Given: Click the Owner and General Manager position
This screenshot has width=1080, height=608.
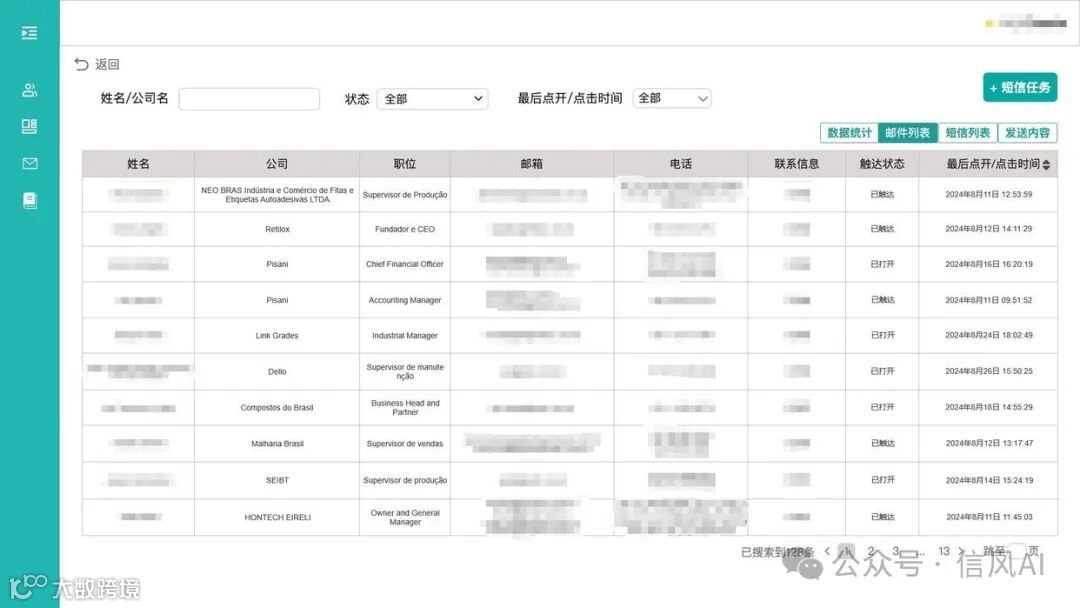Looking at the screenshot, I should [405, 517].
